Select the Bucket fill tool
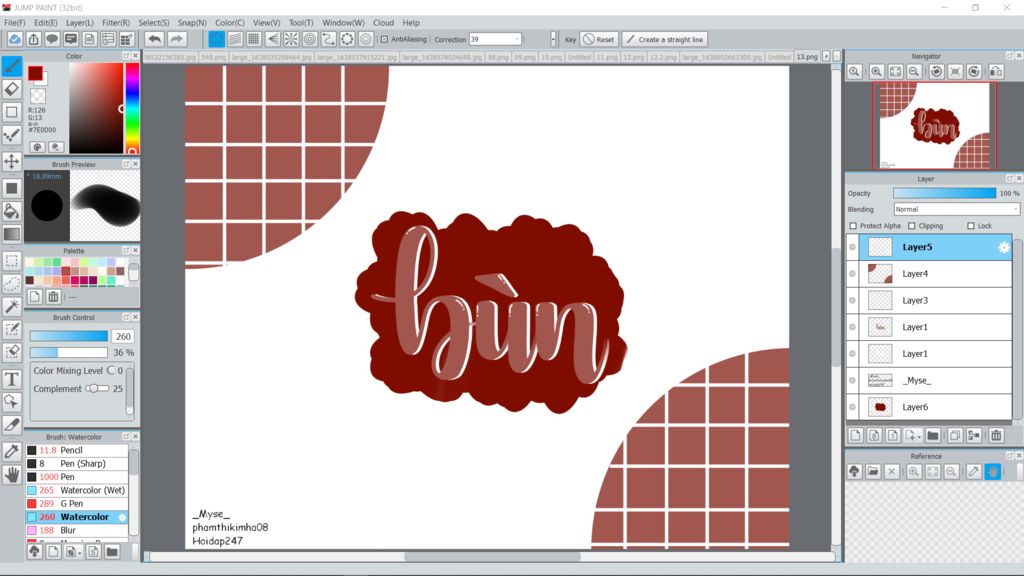 [12, 211]
